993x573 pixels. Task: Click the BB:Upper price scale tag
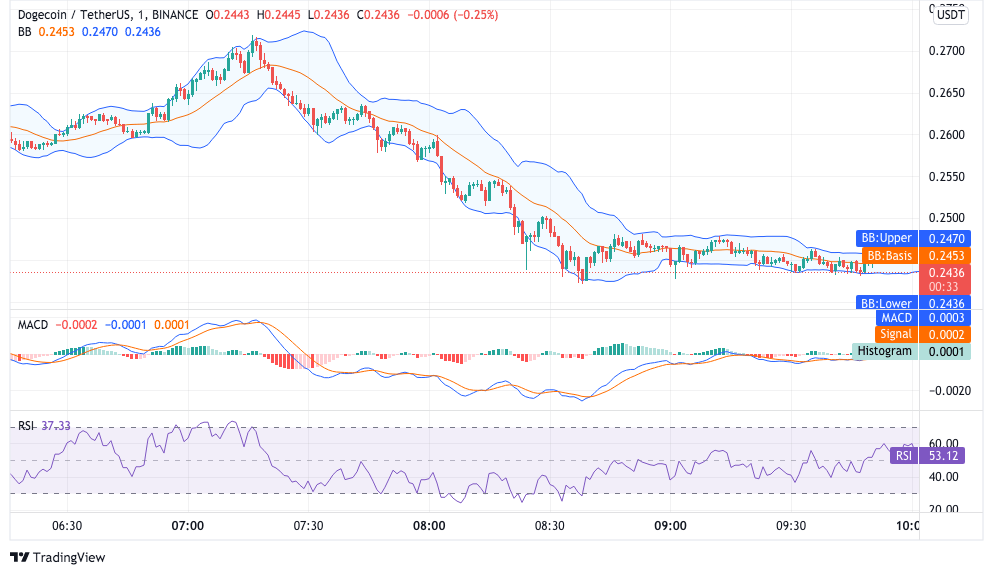coord(885,239)
